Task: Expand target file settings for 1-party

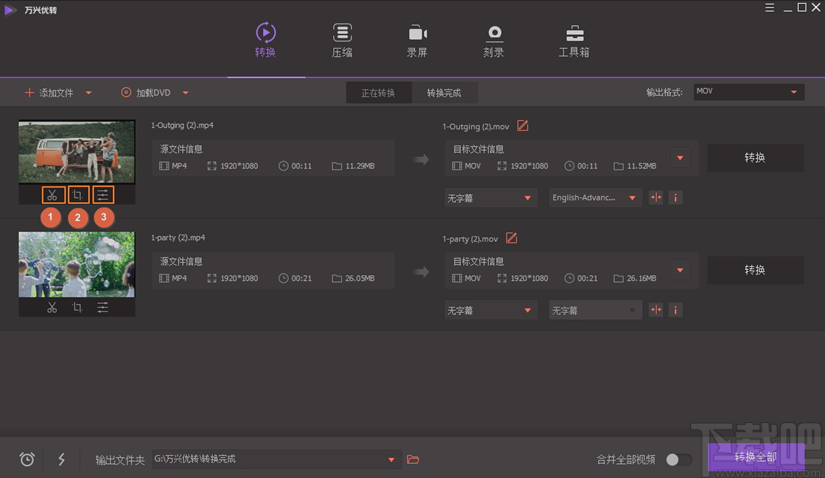Action: pyautogui.click(x=680, y=270)
